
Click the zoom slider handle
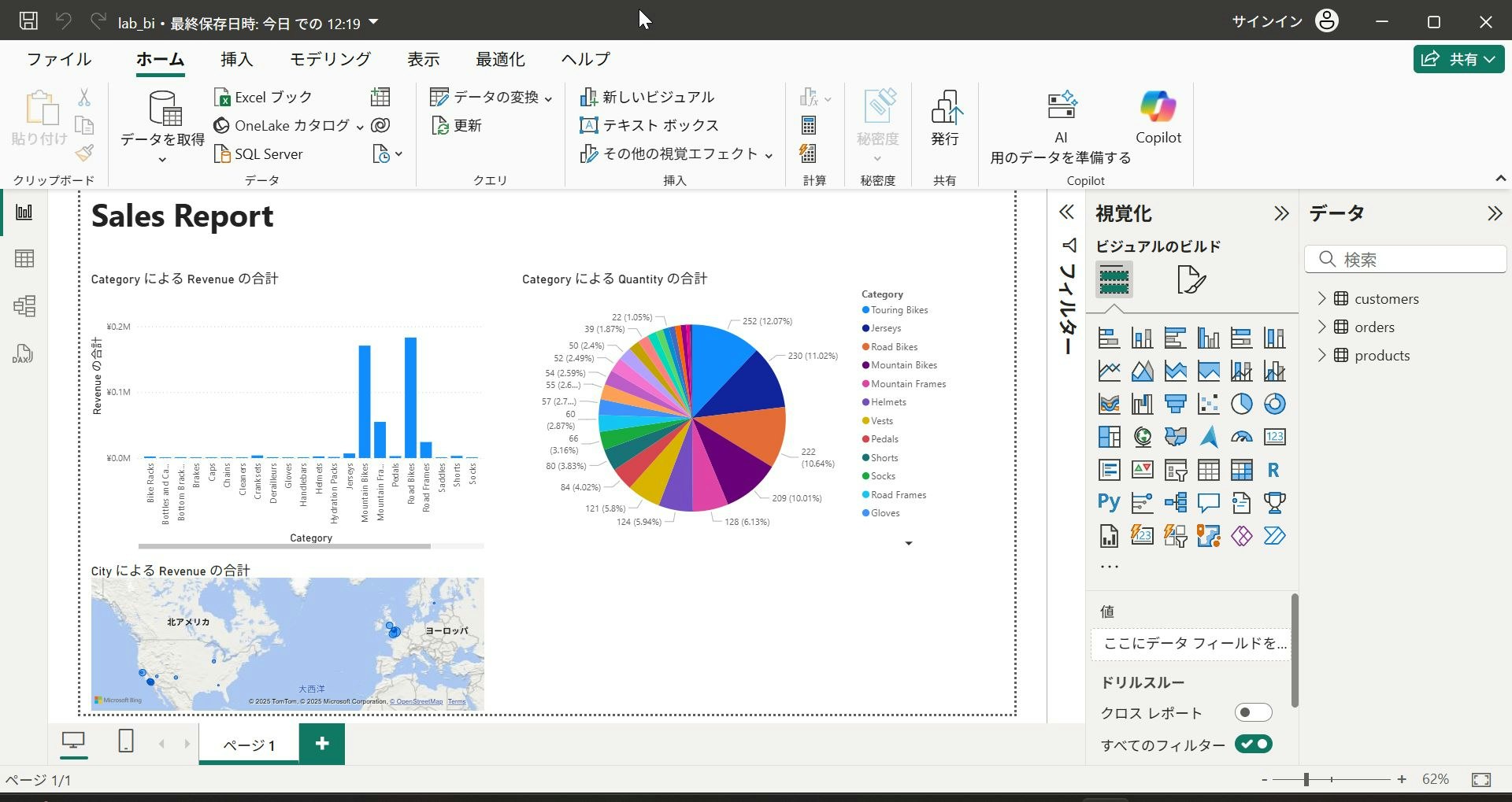[1306, 779]
